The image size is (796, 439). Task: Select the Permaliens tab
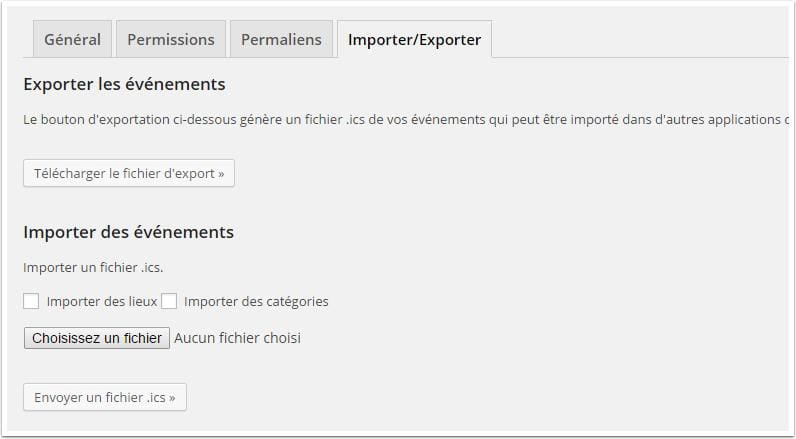(x=281, y=40)
